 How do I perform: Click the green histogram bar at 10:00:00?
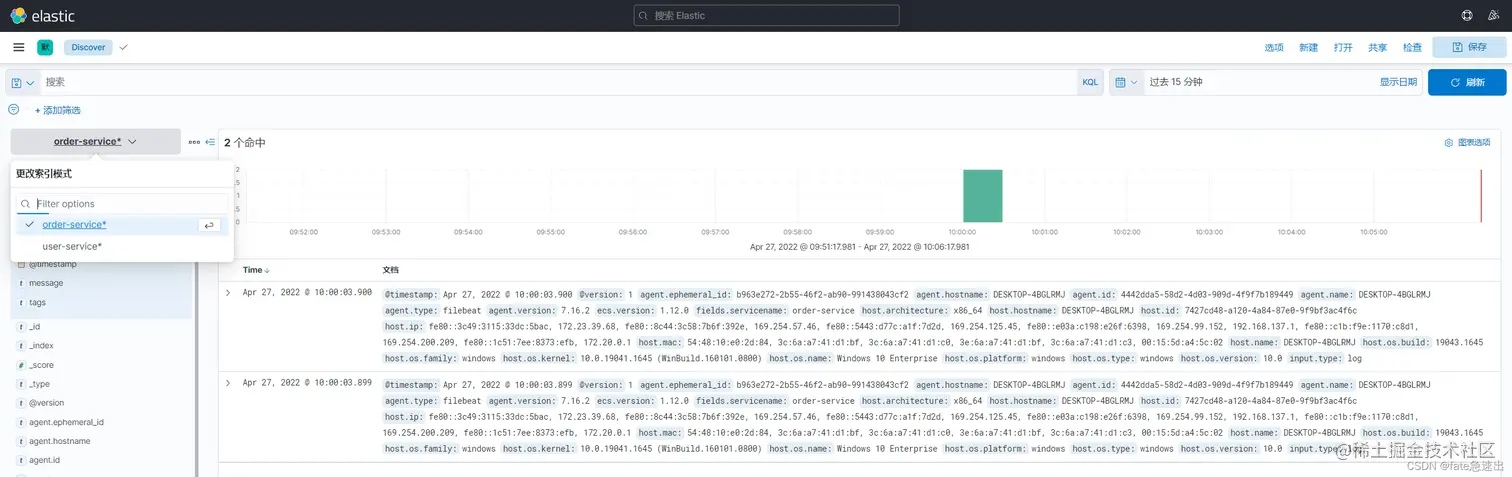(x=982, y=196)
